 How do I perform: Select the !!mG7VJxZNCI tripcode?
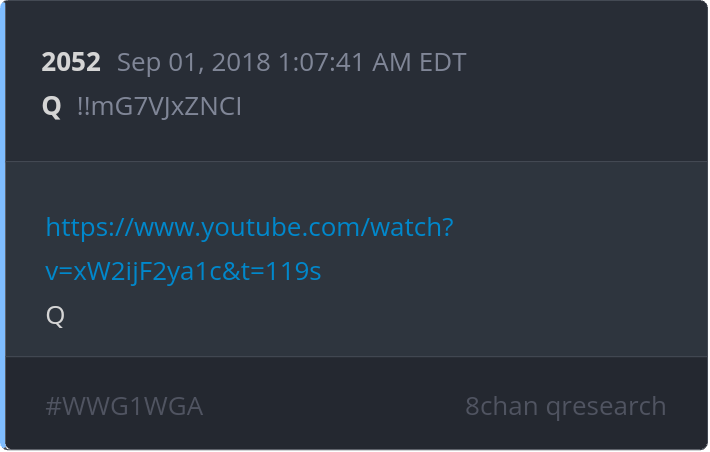[159, 107]
